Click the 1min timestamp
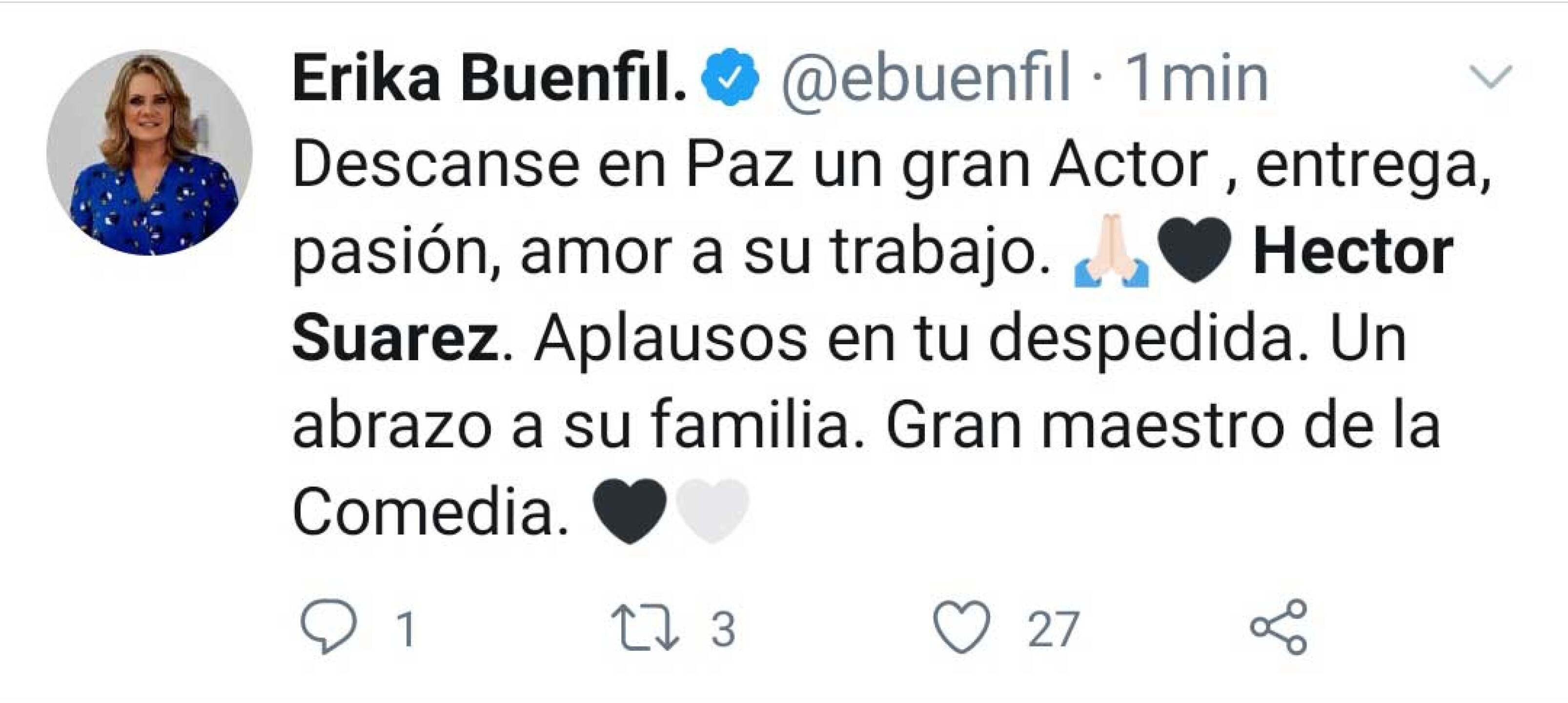 pyautogui.click(x=1196, y=79)
